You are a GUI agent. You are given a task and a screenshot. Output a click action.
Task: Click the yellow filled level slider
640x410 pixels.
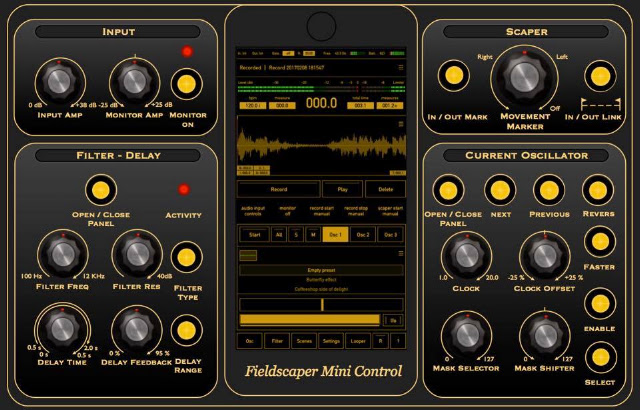310,320
